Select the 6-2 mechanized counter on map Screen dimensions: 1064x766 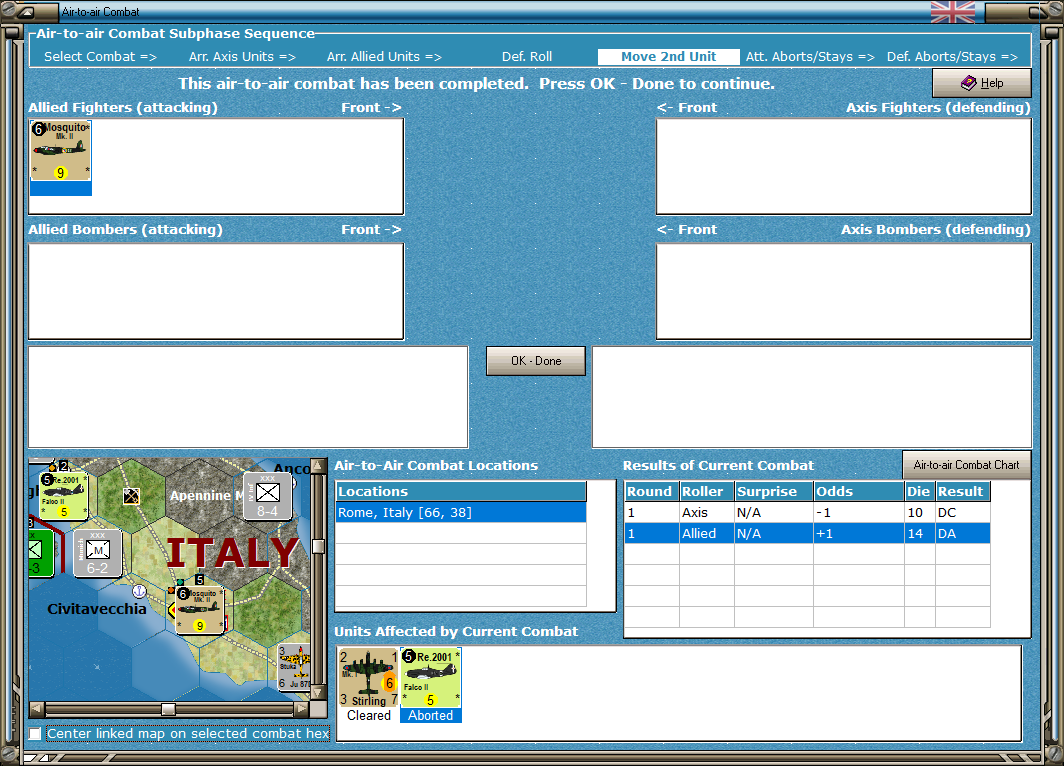click(98, 553)
